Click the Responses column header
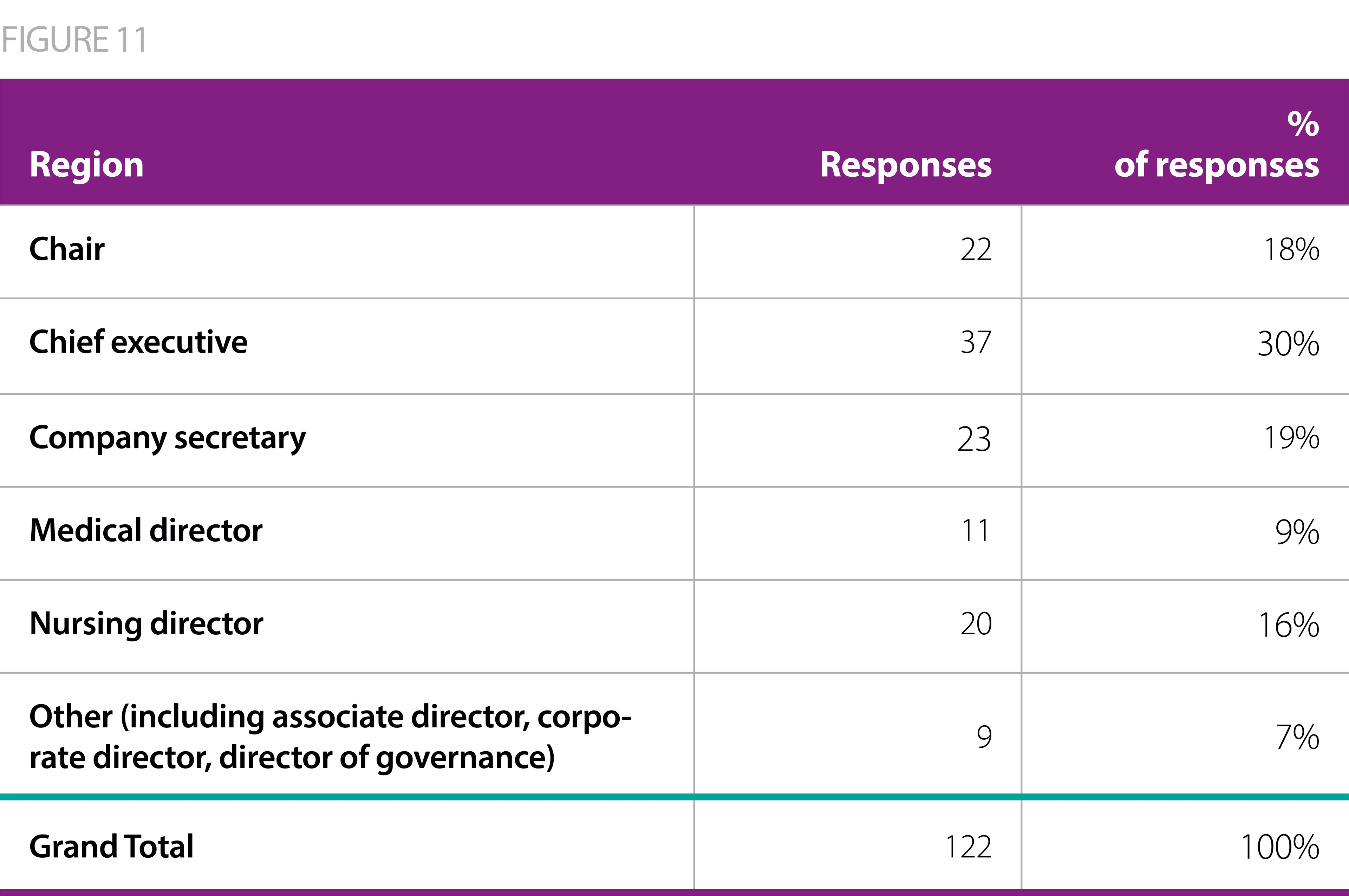1349x896 pixels. pyautogui.click(x=905, y=165)
